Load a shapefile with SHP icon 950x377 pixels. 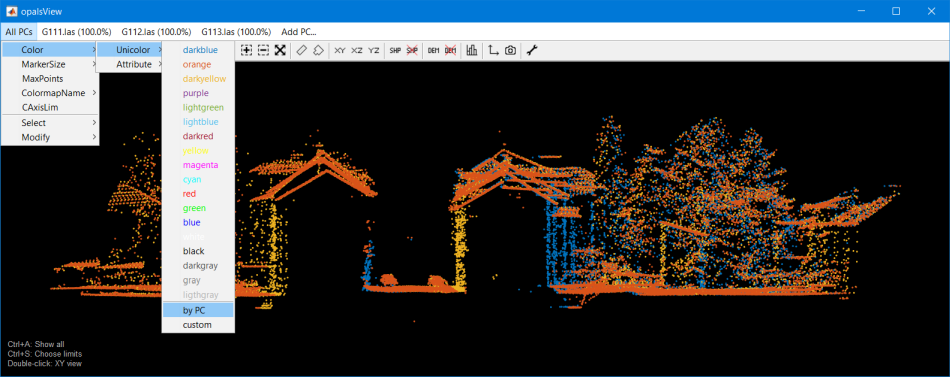395,50
